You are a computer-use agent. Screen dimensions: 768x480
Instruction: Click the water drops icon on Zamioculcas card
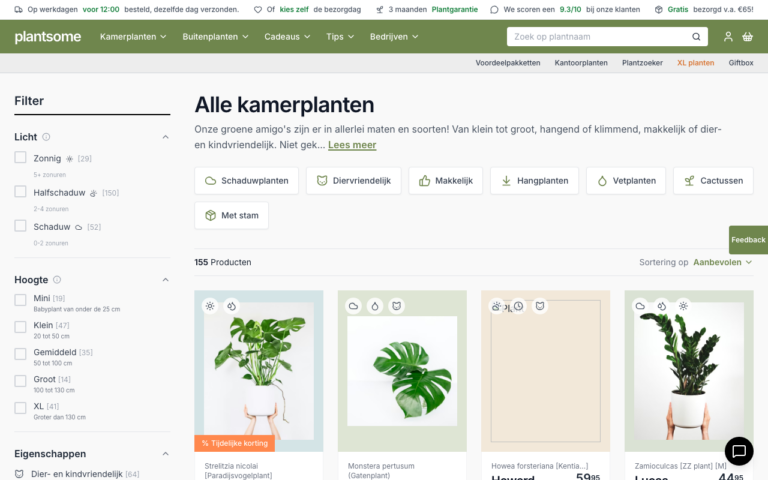click(x=662, y=306)
